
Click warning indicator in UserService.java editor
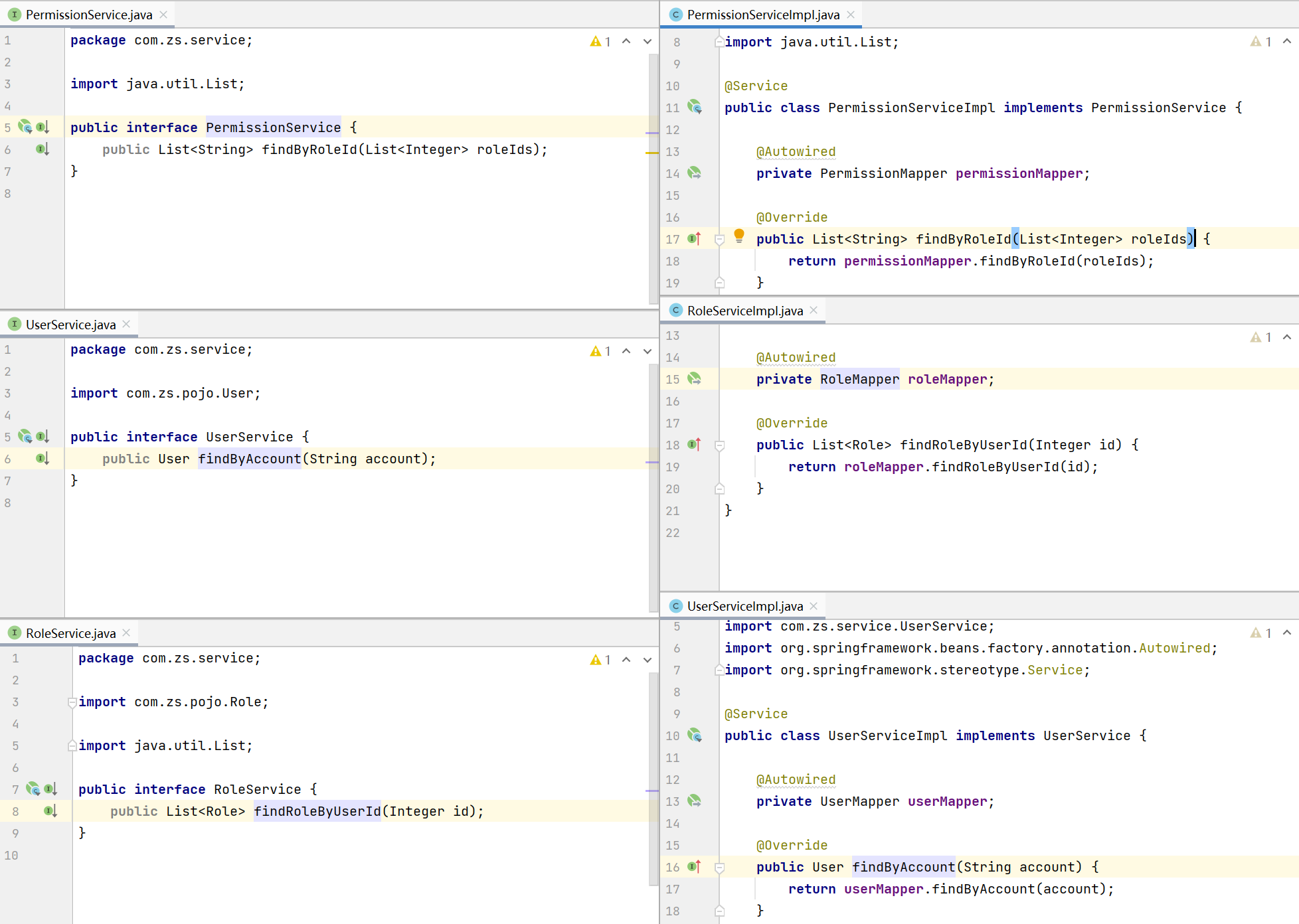pyautogui.click(x=600, y=351)
